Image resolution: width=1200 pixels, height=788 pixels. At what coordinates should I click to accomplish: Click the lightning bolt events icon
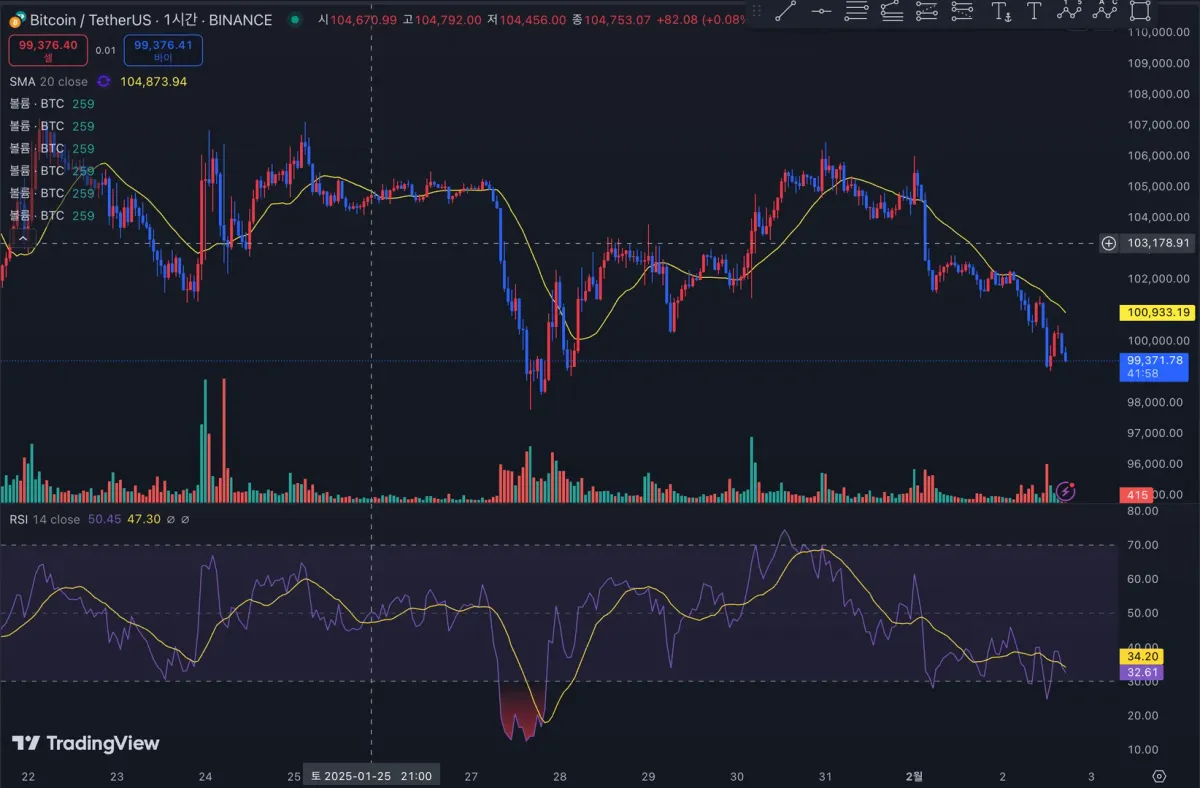1066,491
